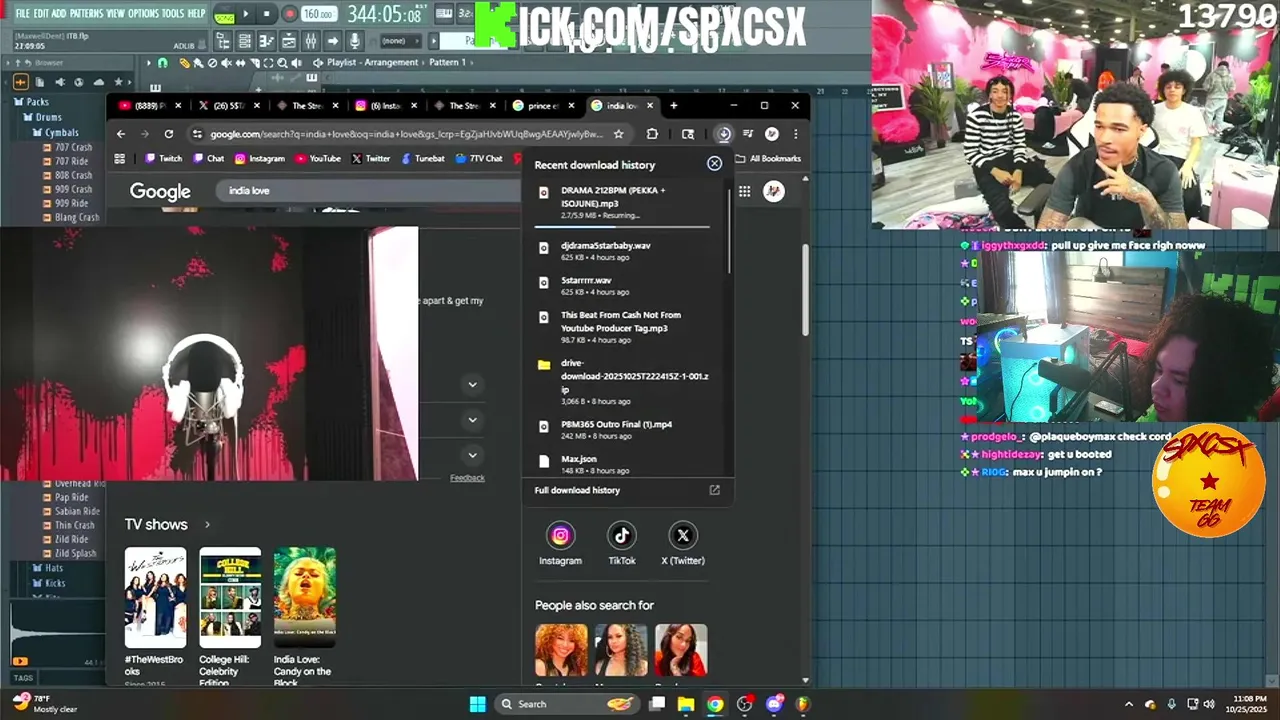Image resolution: width=1280 pixels, height=720 pixels.
Task: Open the FL Studio piano roll icon
Action: pos(266,41)
